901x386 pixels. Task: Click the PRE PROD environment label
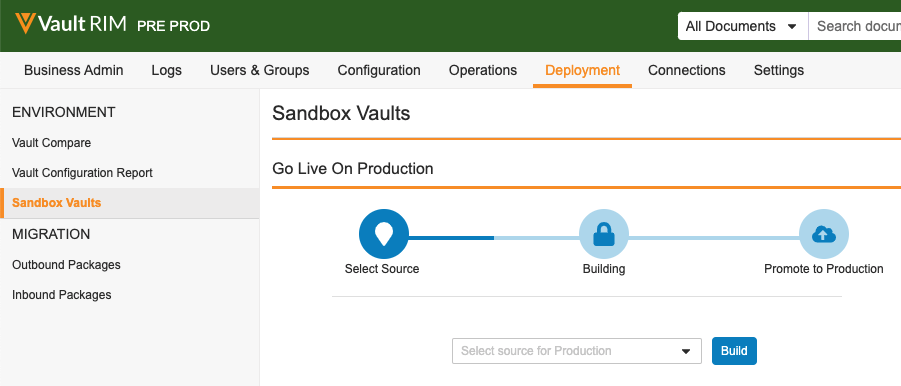point(174,26)
